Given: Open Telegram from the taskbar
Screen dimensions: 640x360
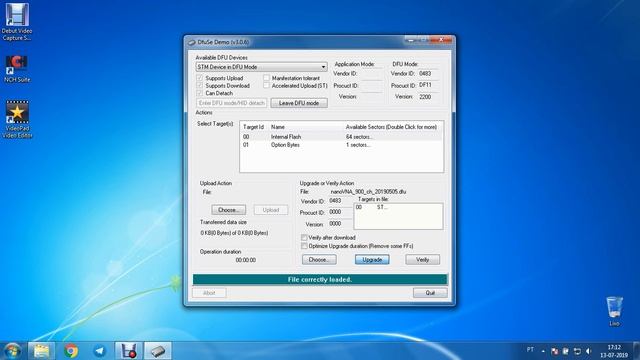Looking at the screenshot, I should pos(100,351).
